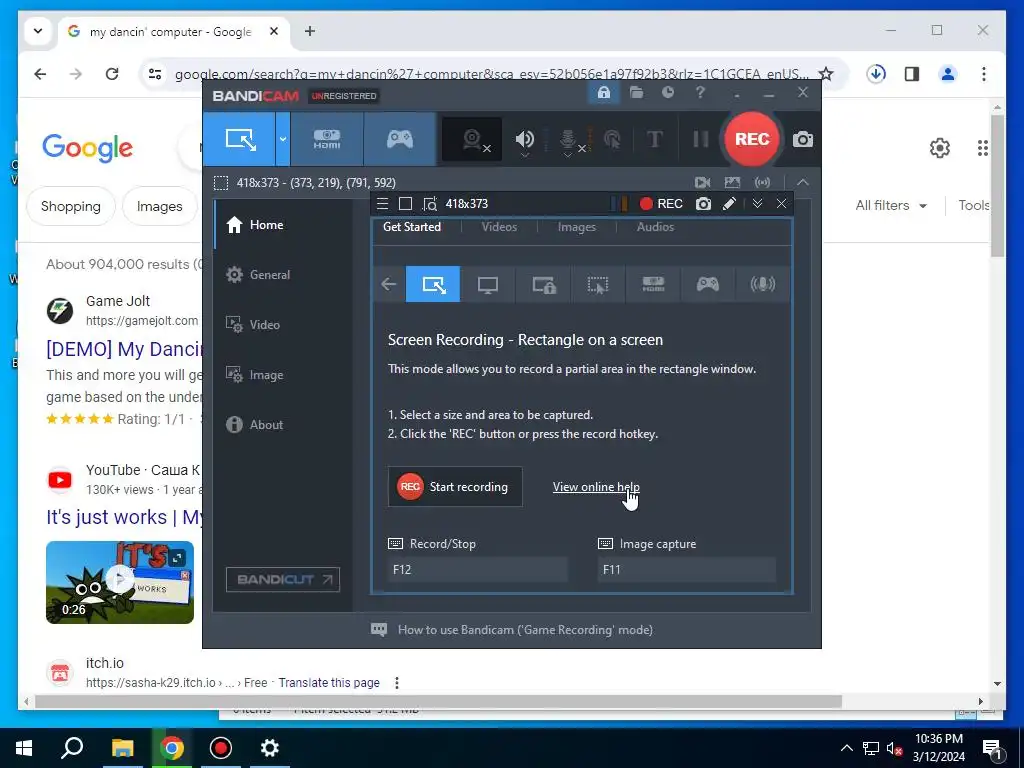Select Audio only recording mode

click(x=762, y=284)
